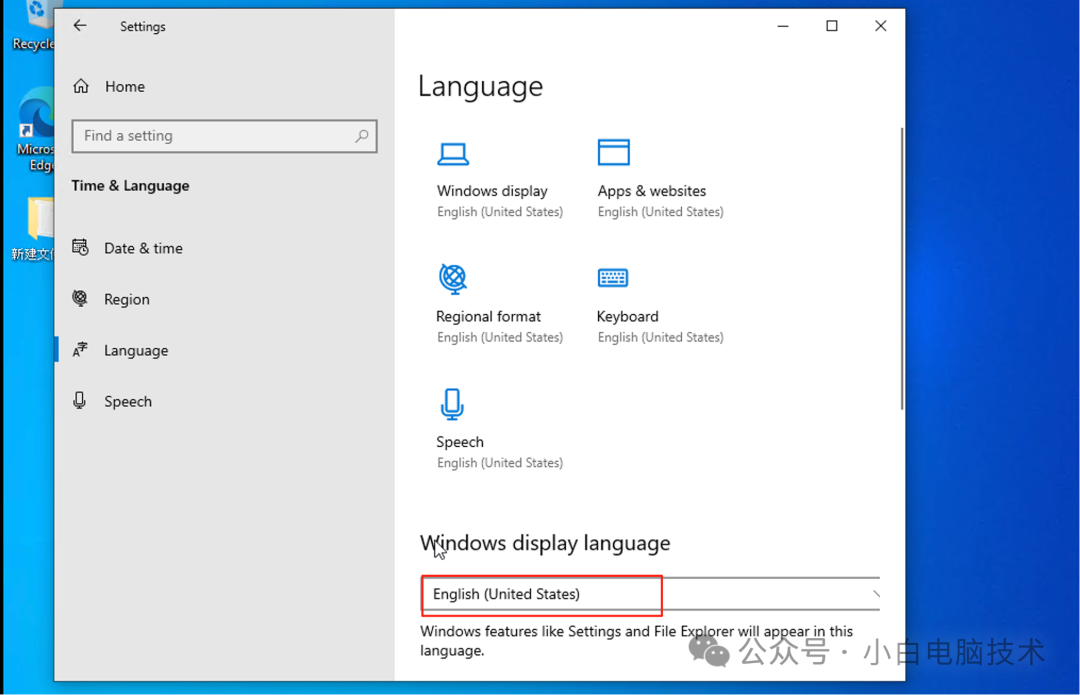The width and height of the screenshot is (1080, 695).
Task: Click the large Speech microphone tile icon
Action: [453, 404]
